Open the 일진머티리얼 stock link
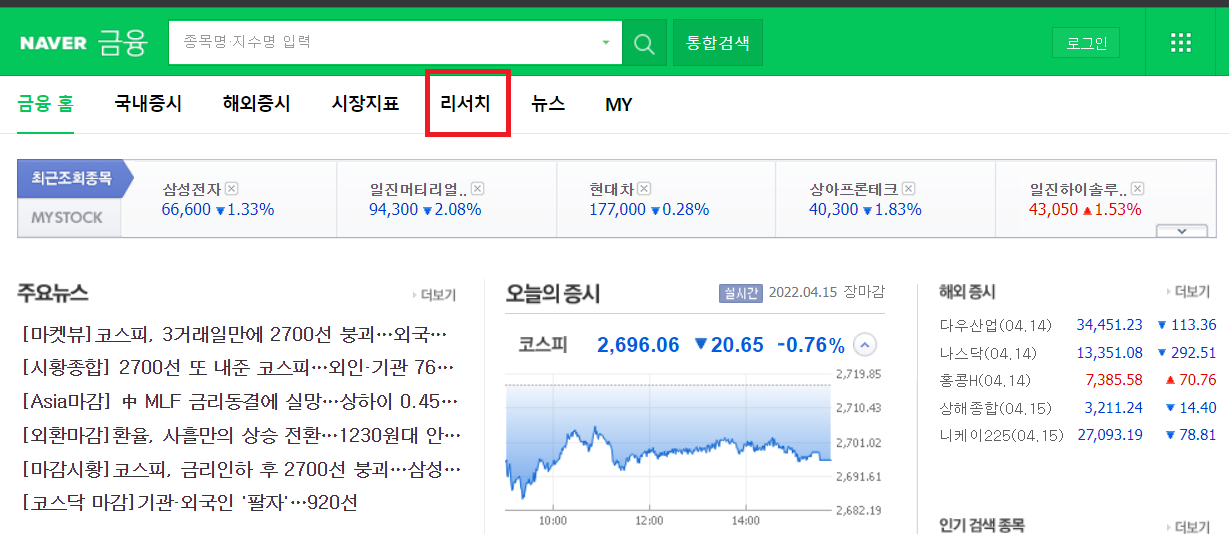Image resolution: width=1229 pixels, height=539 pixels. click(x=418, y=188)
